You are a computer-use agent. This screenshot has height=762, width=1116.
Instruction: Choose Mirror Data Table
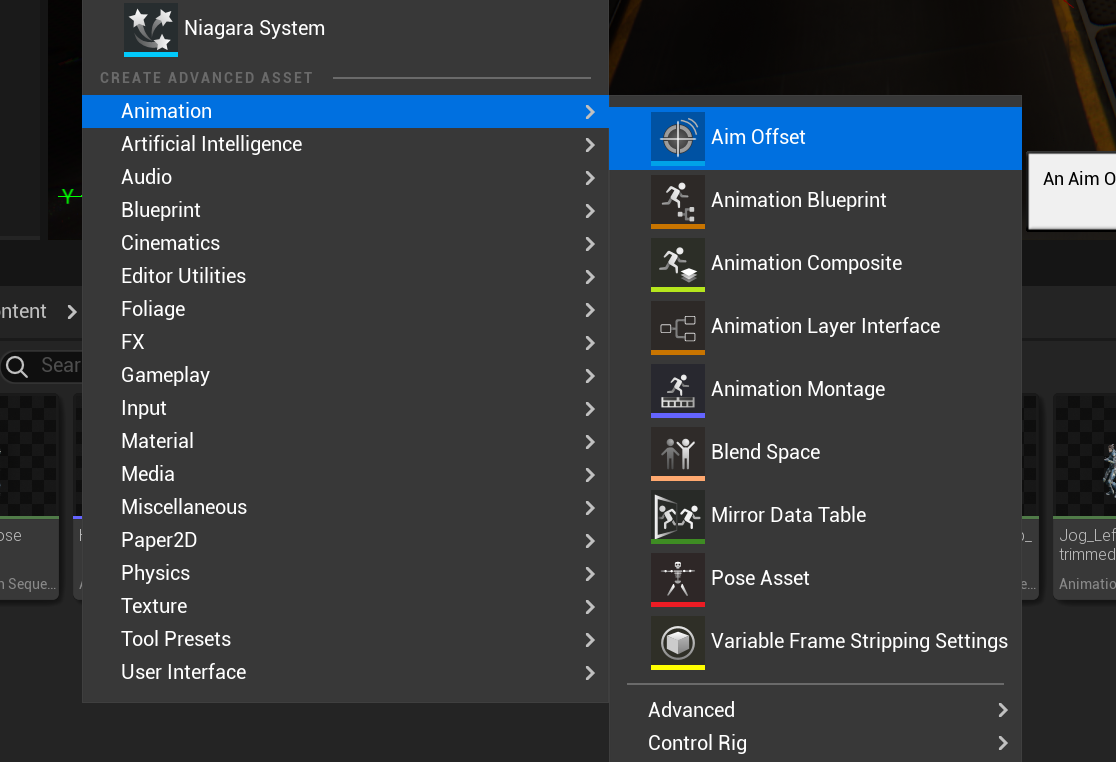tap(815, 517)
